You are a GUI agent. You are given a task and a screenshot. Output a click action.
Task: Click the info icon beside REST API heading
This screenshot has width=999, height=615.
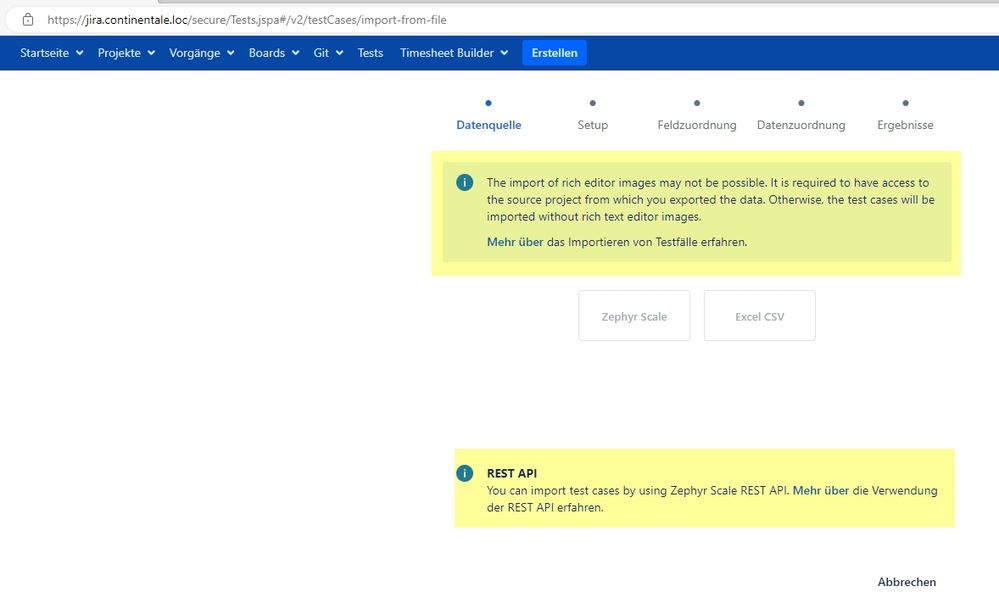[464, 474]
